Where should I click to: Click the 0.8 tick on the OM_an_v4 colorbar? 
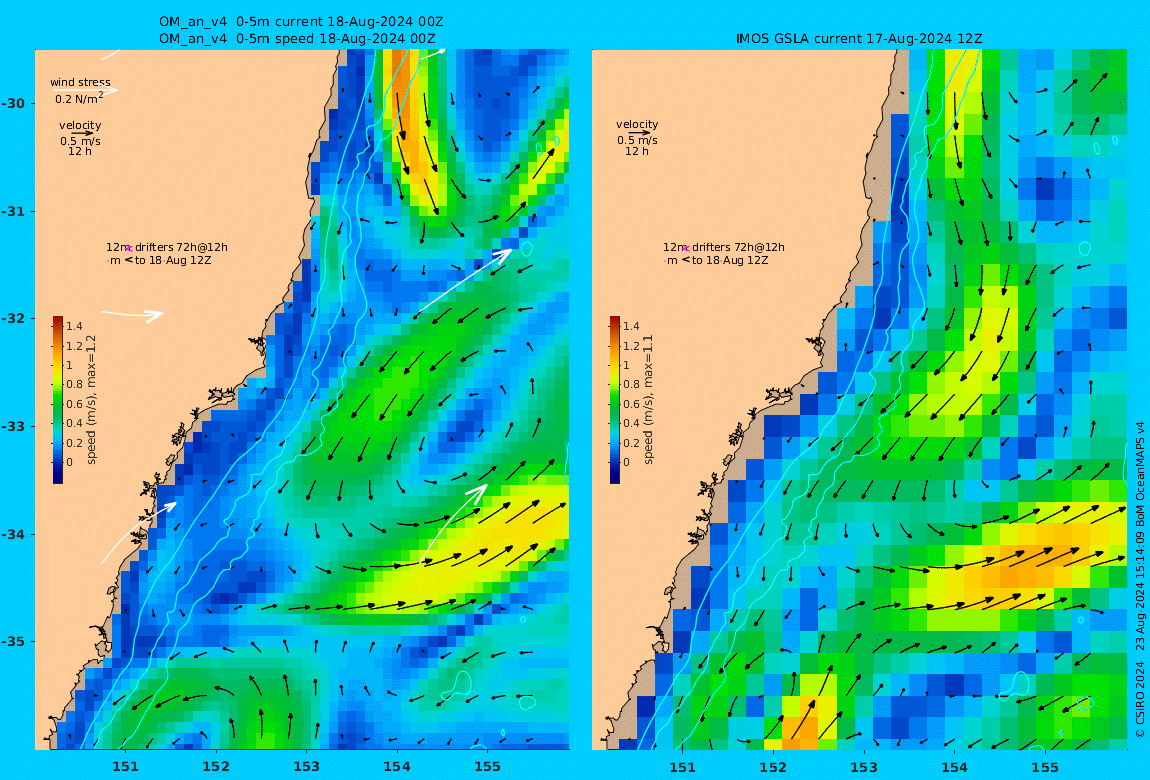[x=74, y=384]
